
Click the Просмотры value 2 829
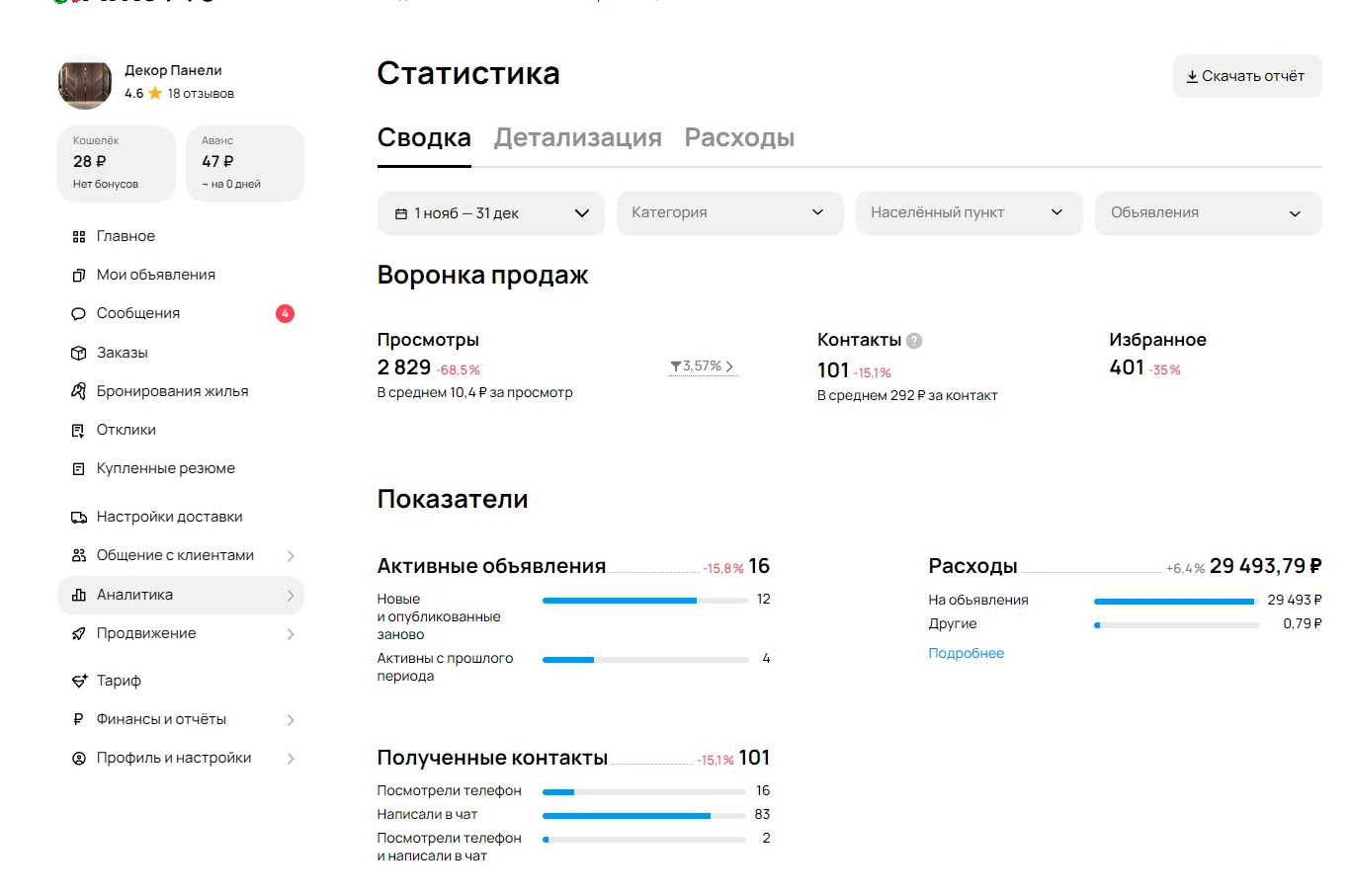404,367
